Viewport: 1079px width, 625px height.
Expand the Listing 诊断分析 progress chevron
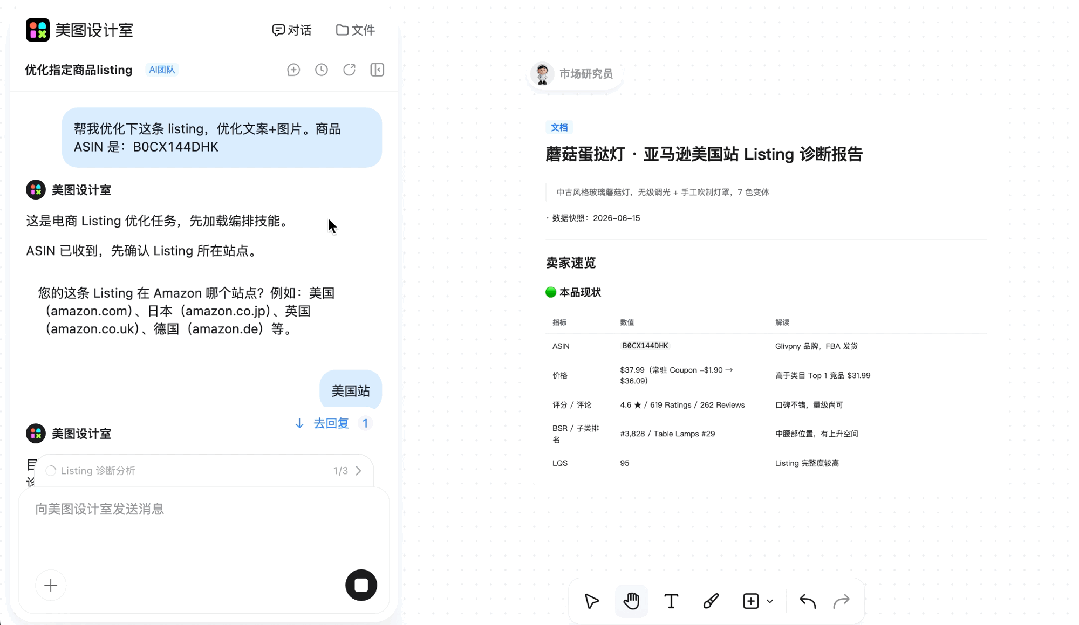(x=359, y=471)
